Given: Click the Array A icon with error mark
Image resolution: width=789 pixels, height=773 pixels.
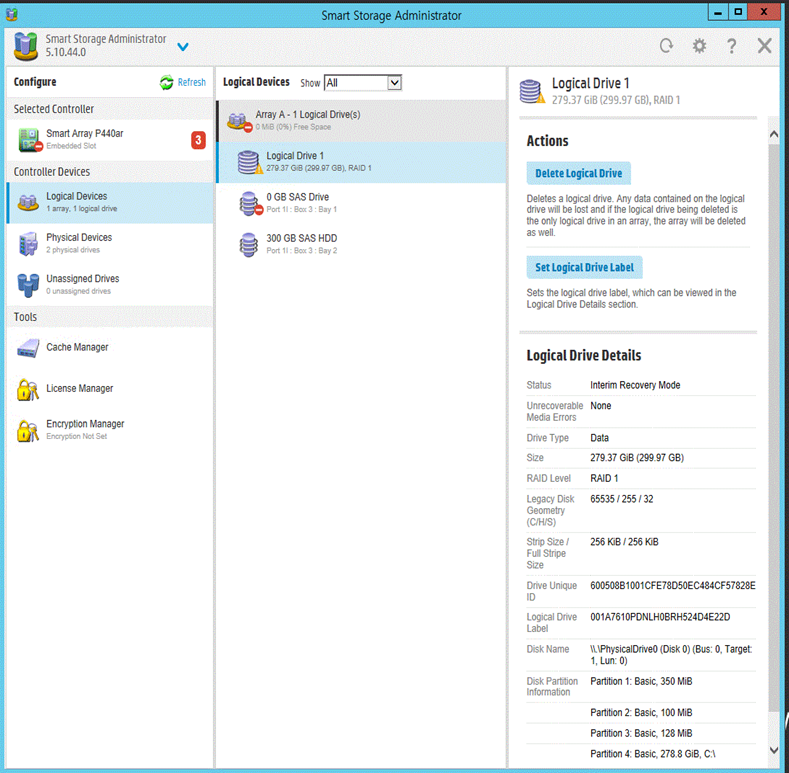Looking at the screenshot, I should tap(239, 121).
